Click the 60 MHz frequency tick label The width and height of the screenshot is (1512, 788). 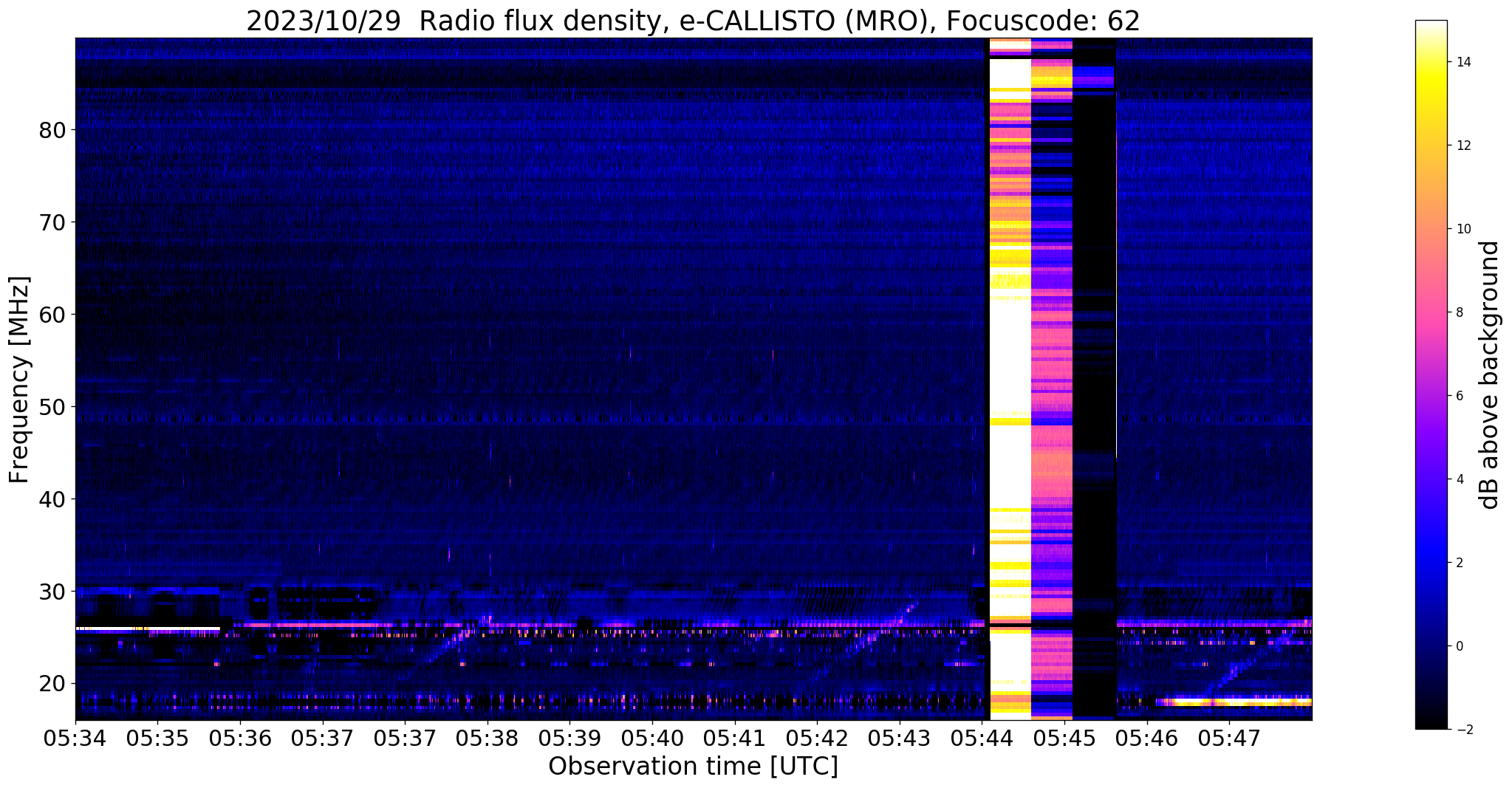(52, 315)
